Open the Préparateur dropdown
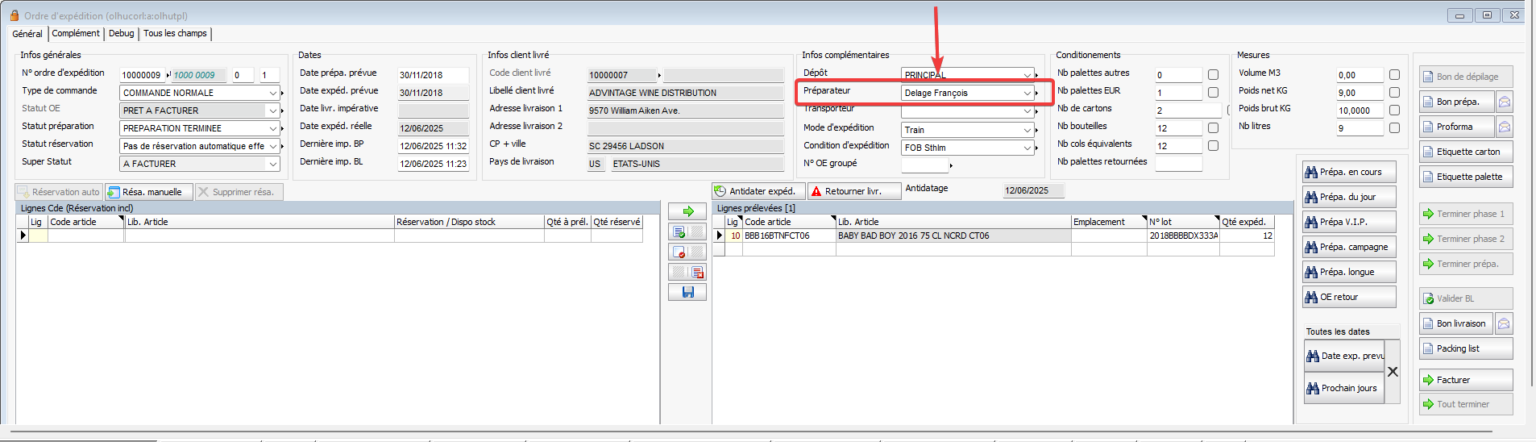This screenshot has width=1536, height=442. click(1027, 93)
